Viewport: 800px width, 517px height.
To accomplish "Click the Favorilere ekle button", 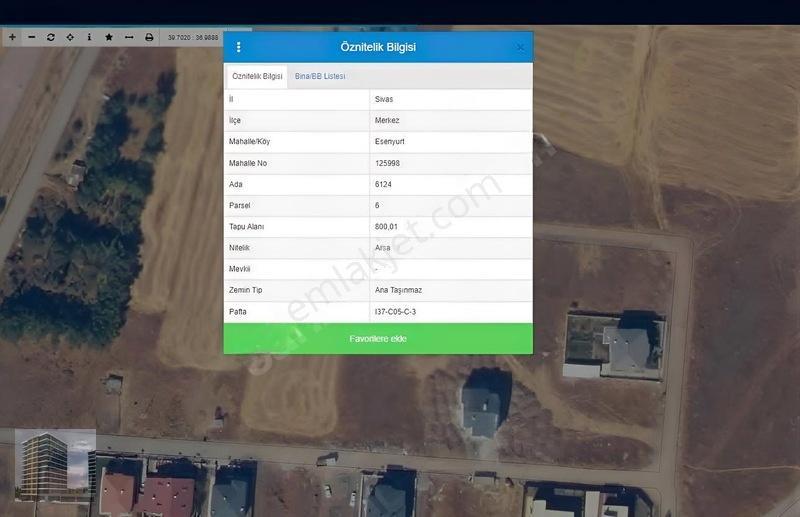I will tap(378, 338).
